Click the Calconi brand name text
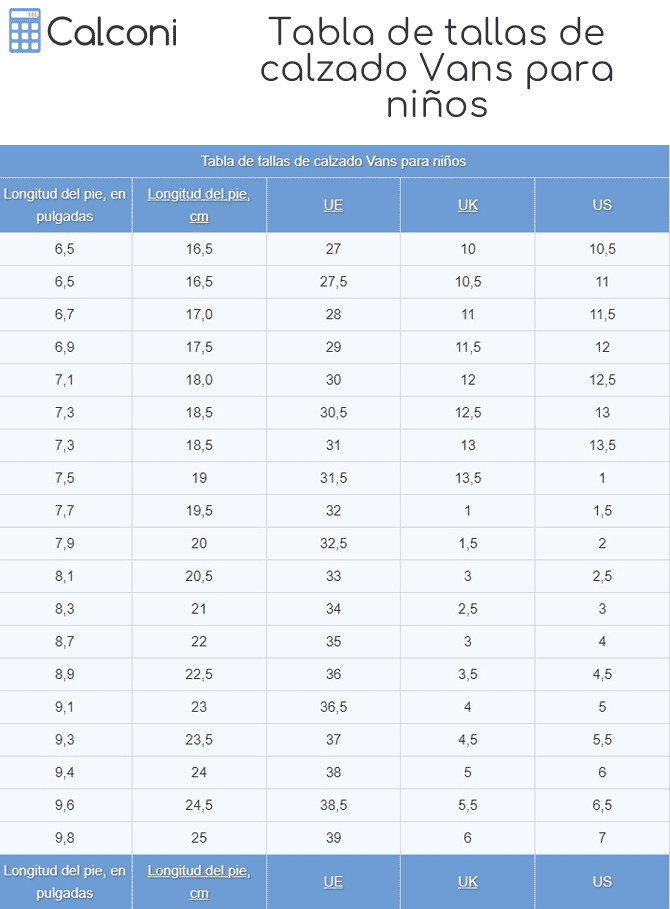This screenshot has height=909, width=670. coord(112,33)
